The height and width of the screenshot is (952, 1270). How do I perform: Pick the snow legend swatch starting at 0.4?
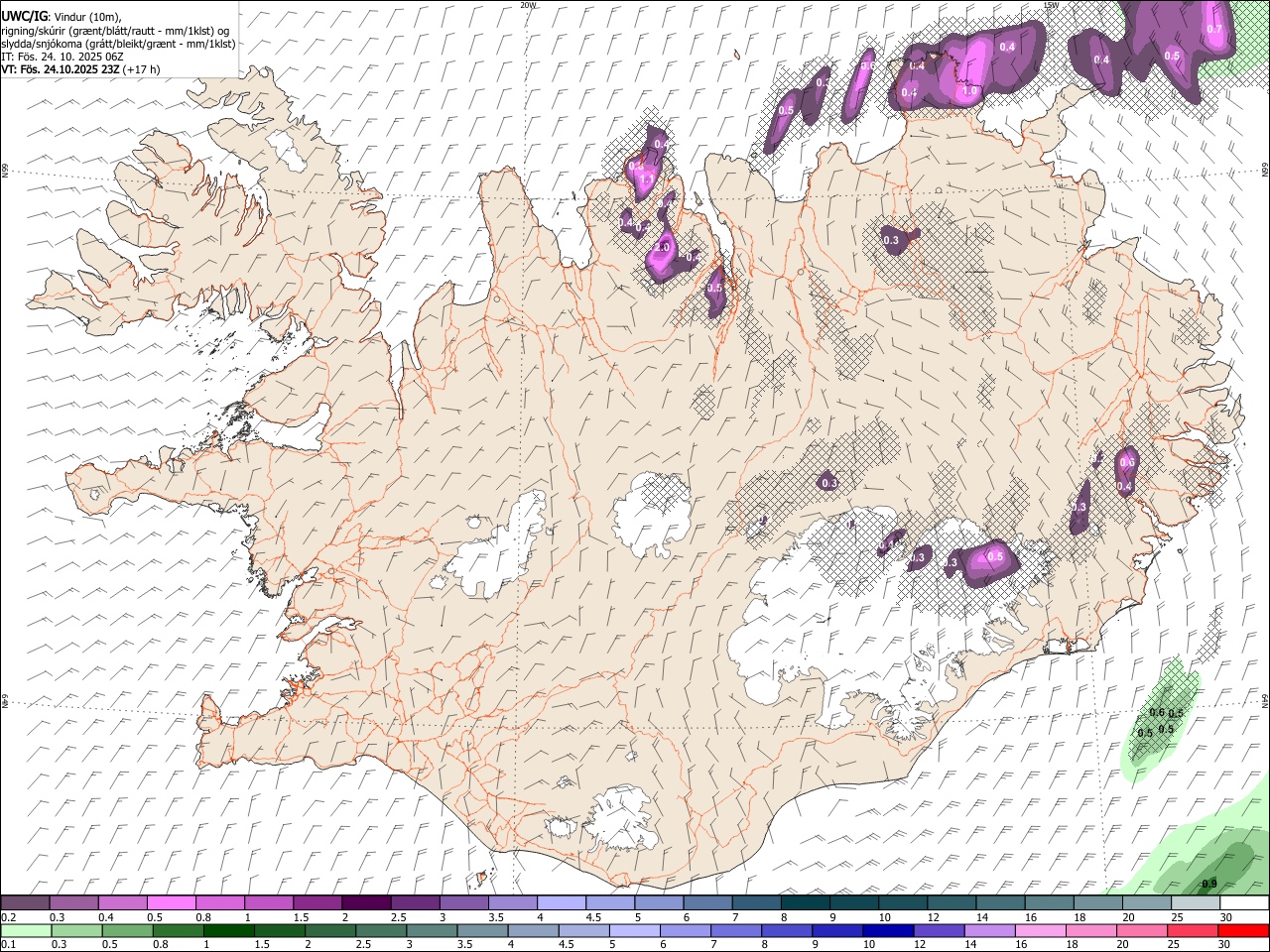122,903
